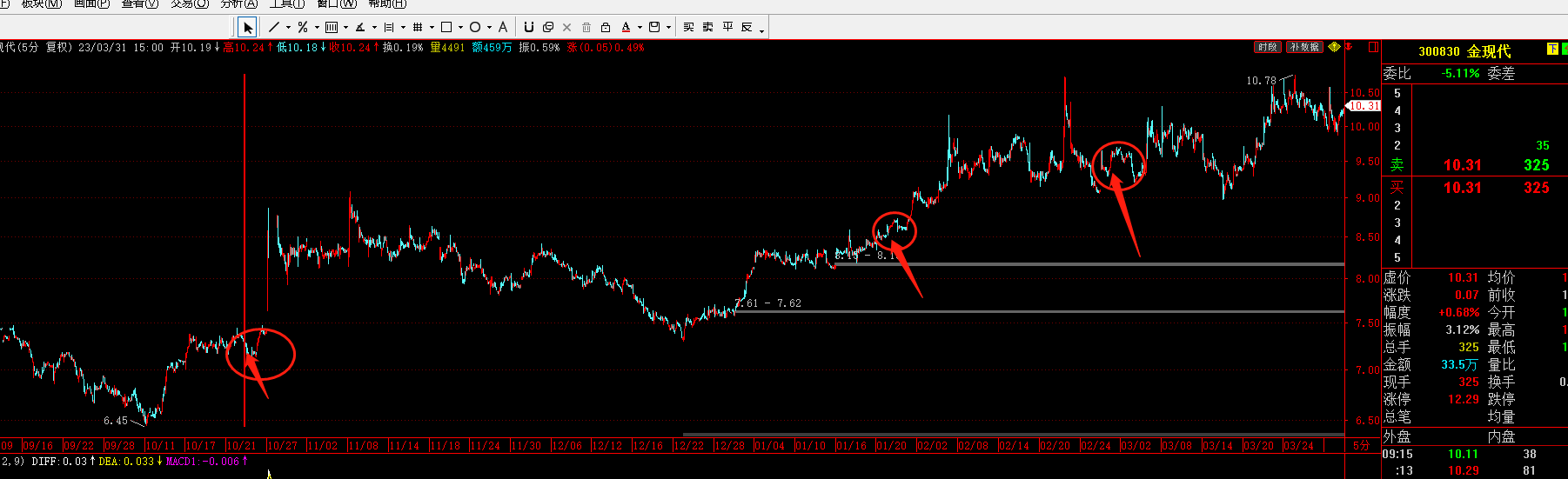Click the 振幅 value 3.12%
Image resolution: width=1568 pixels, height=479 pixels.
coord(1463,329)
